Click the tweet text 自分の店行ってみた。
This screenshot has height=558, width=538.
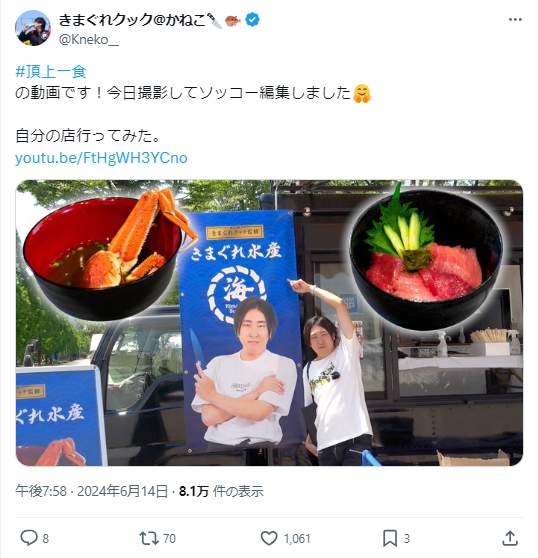point(87,136)
